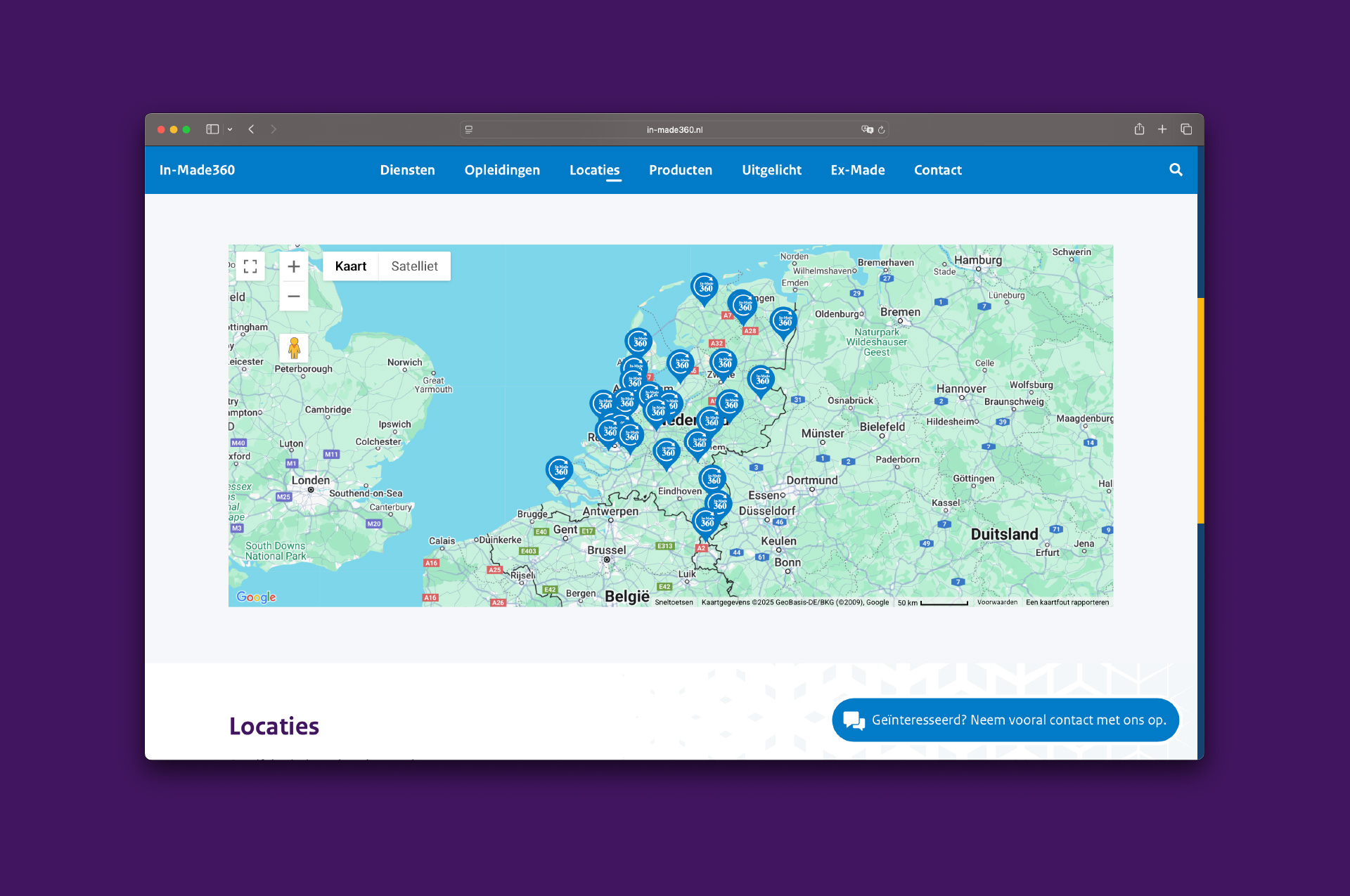Click the search magnifier icon in header
Screen dimensions: 1350x896
click(1176, 170)
